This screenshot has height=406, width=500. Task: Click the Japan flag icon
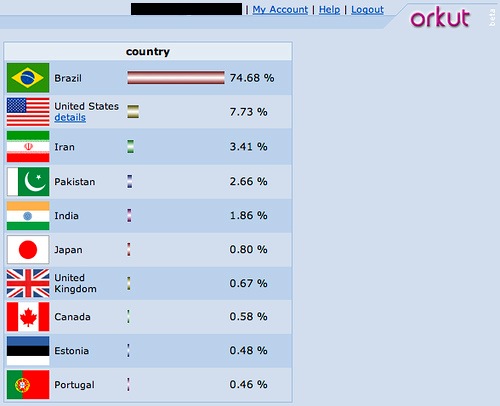click(x=28, y=249)
